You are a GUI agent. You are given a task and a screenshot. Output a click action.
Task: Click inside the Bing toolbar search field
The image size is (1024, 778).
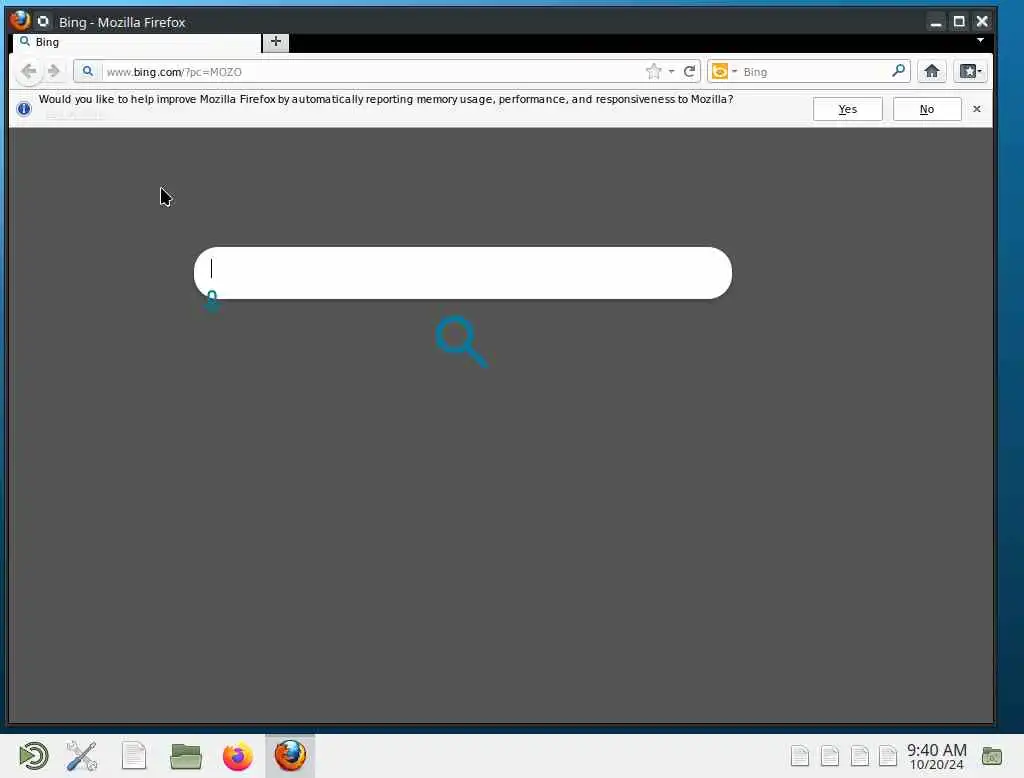click(x=815, y=72)
